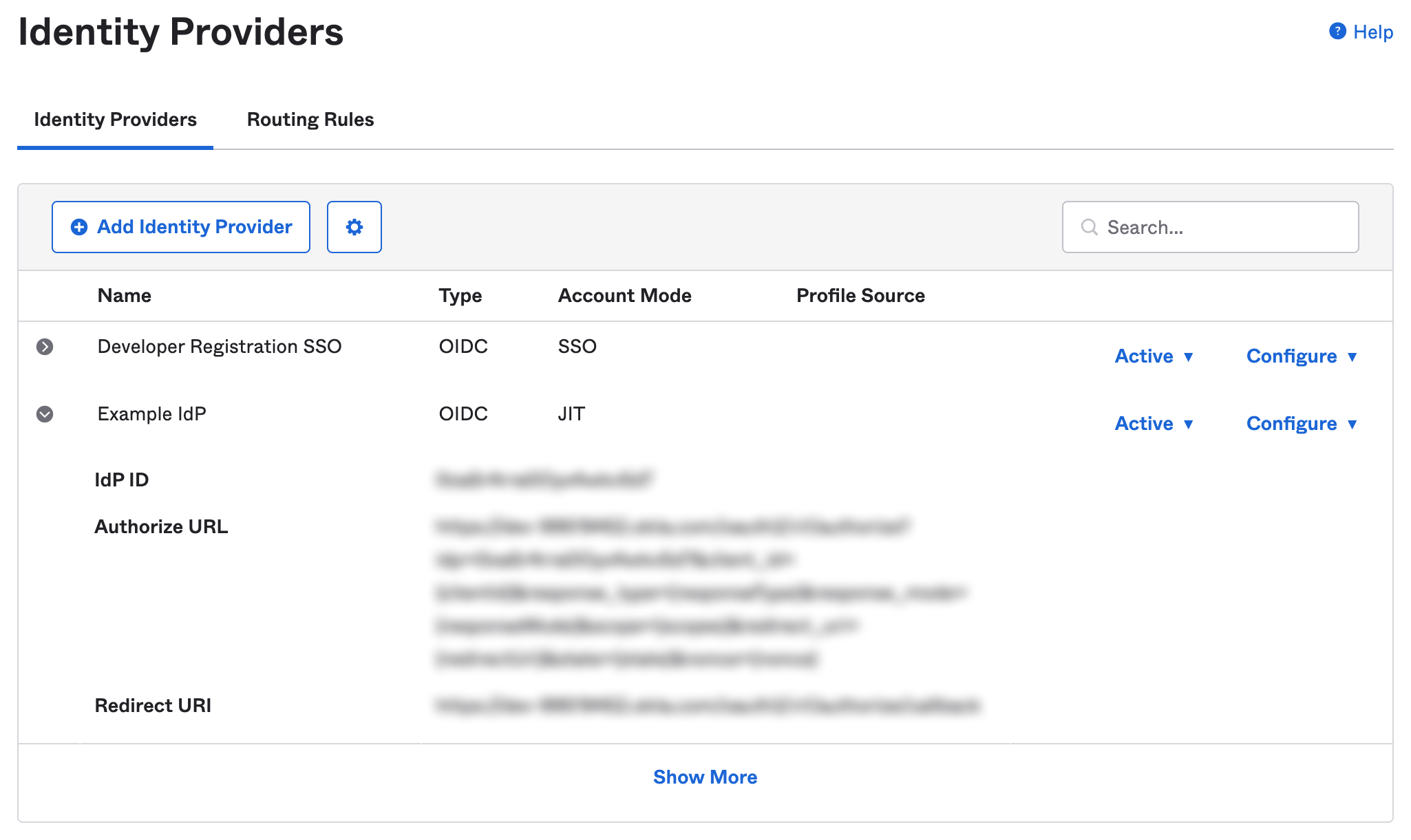Click the collapse arrow on Example IdP
The image size is (1411, 840).
45,414
